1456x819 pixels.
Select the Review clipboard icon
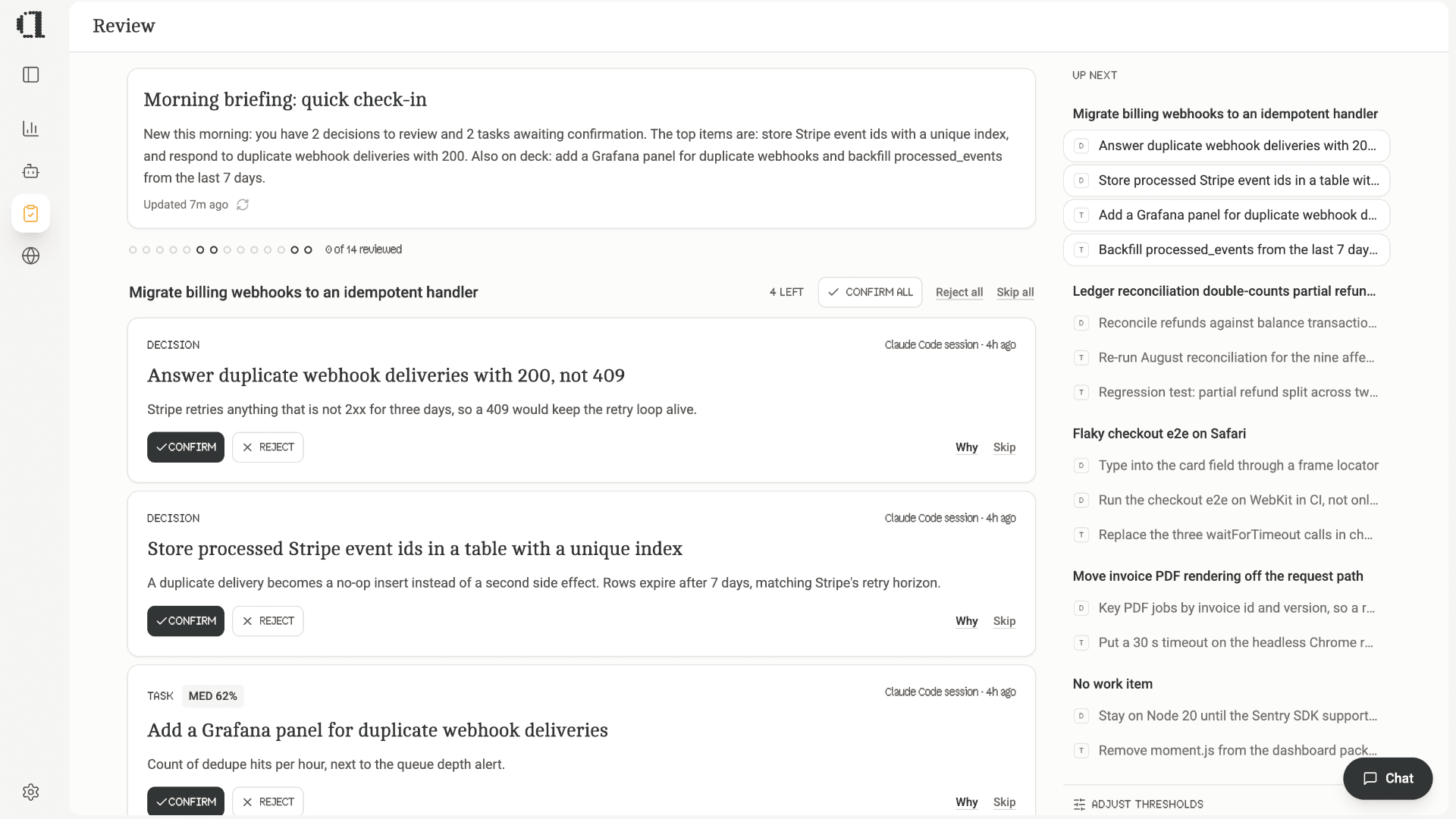30,213
